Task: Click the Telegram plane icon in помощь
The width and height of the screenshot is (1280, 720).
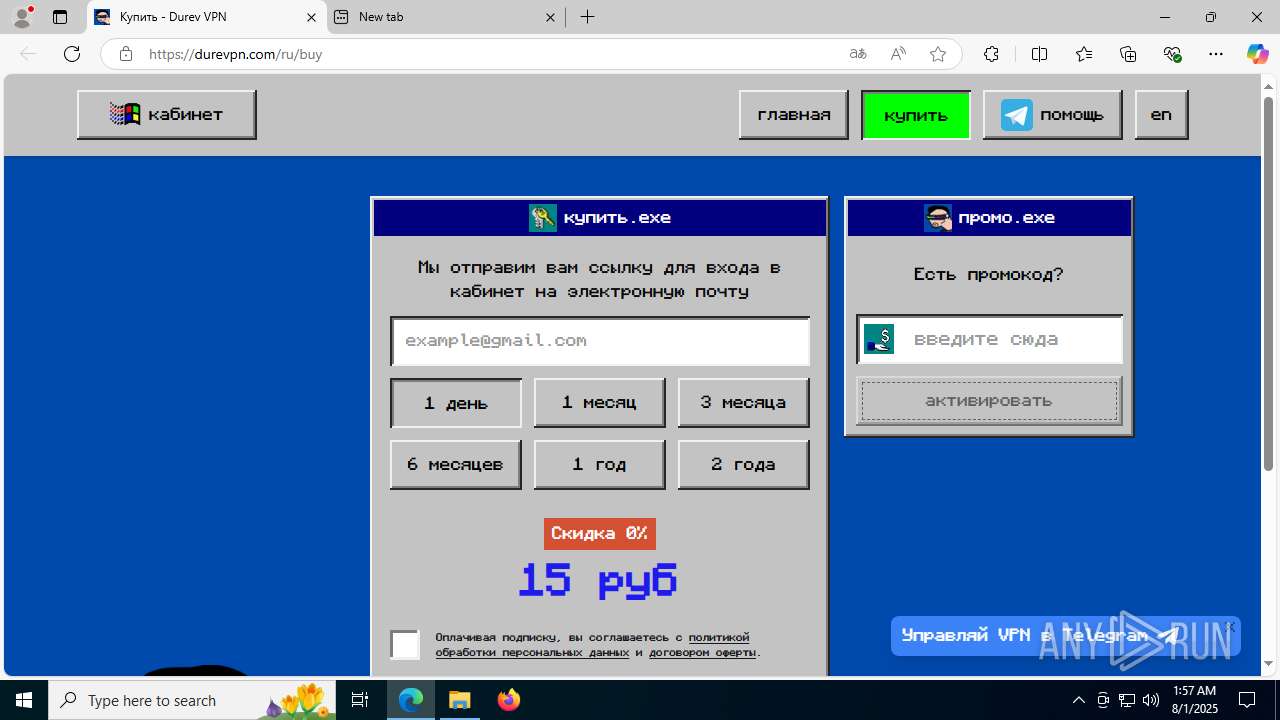Action: pos(1016,114)
